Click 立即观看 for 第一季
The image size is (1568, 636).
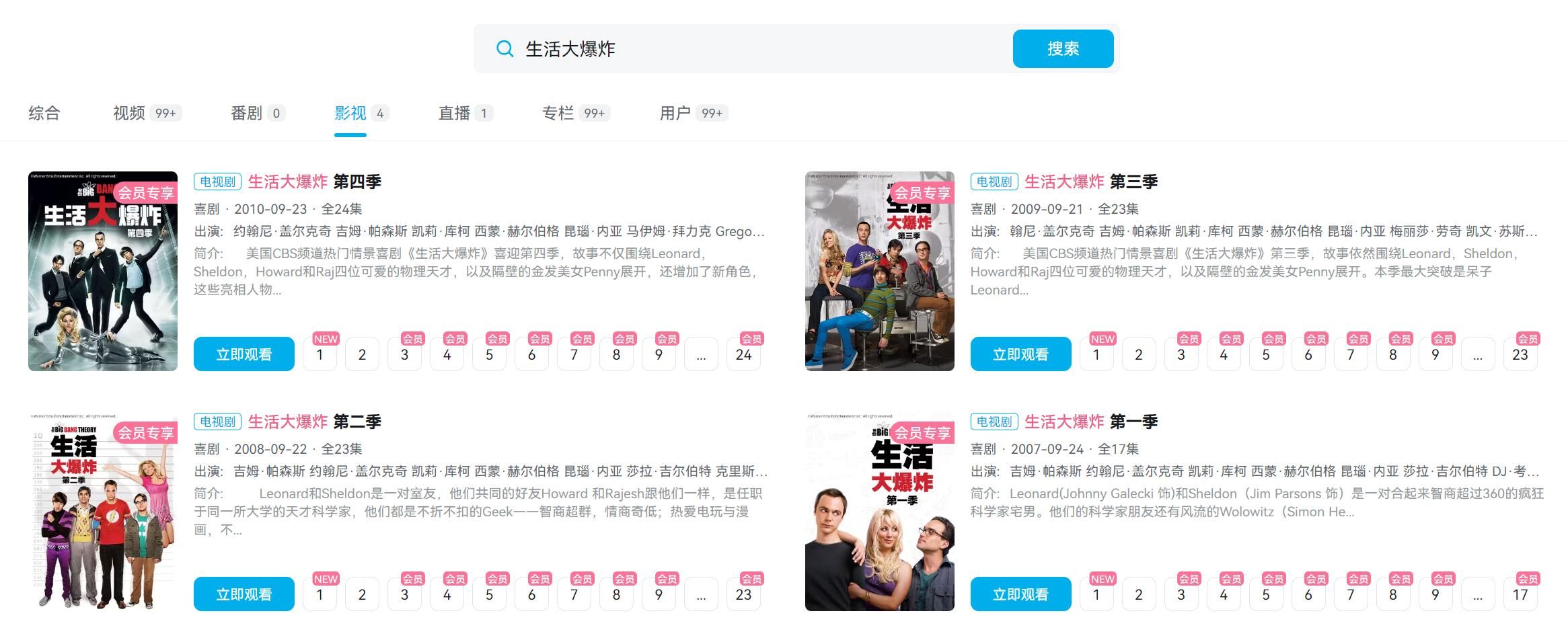coord(1020,594)
